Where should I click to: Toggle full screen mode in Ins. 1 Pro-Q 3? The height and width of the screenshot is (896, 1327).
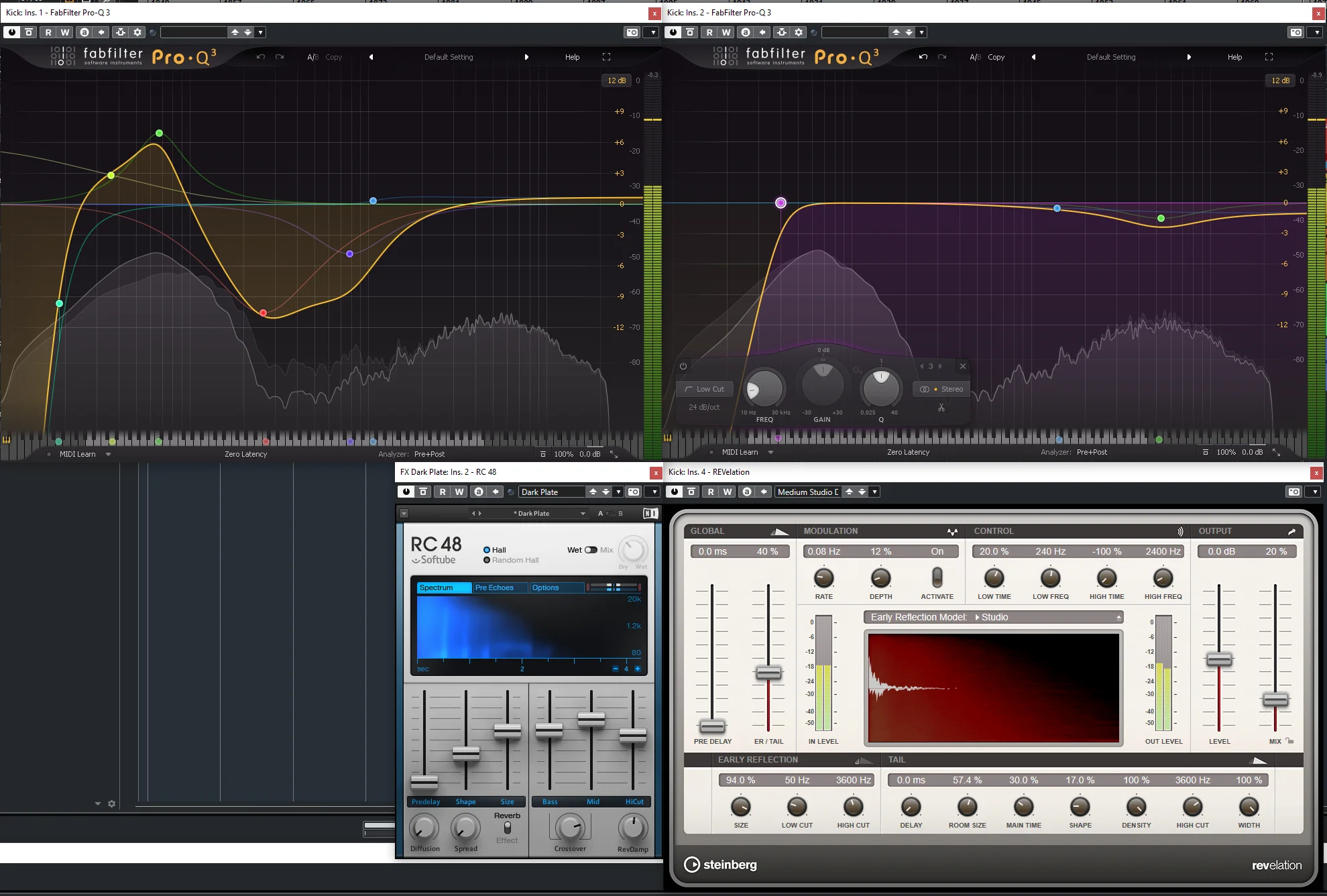(606, 57)
